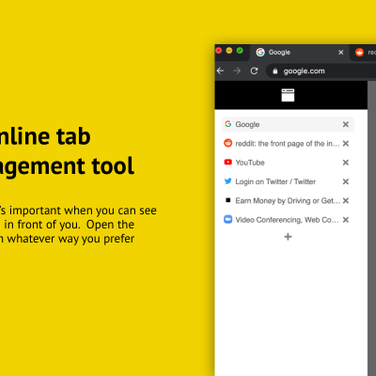This screenshot has height=376, width=376.
Task: Click the Twitter bird favicon in list
Action: coord(228,181)
